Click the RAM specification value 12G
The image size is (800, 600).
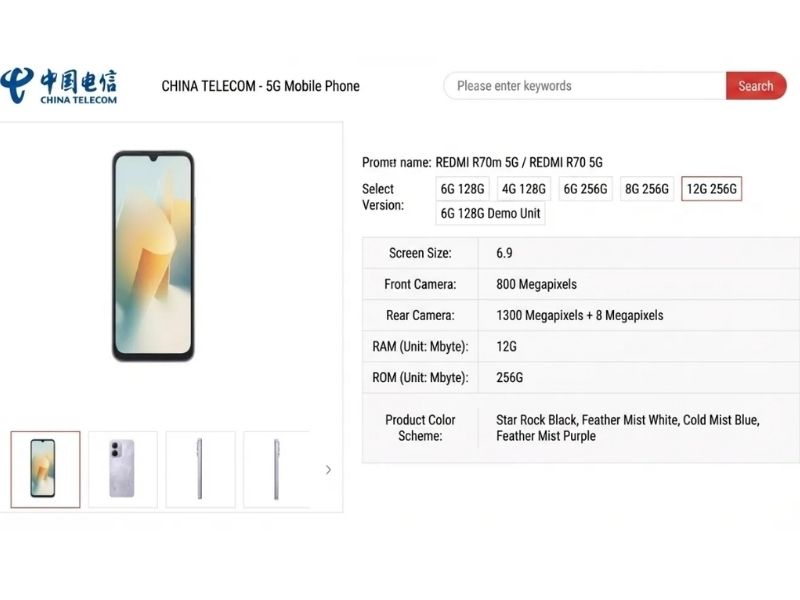tap(507, 346)
